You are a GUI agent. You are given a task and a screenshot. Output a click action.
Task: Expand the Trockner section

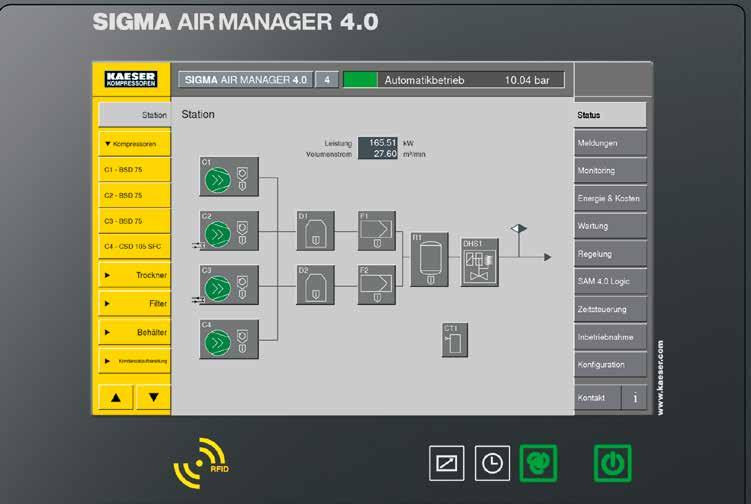click(x=134, y=275)
